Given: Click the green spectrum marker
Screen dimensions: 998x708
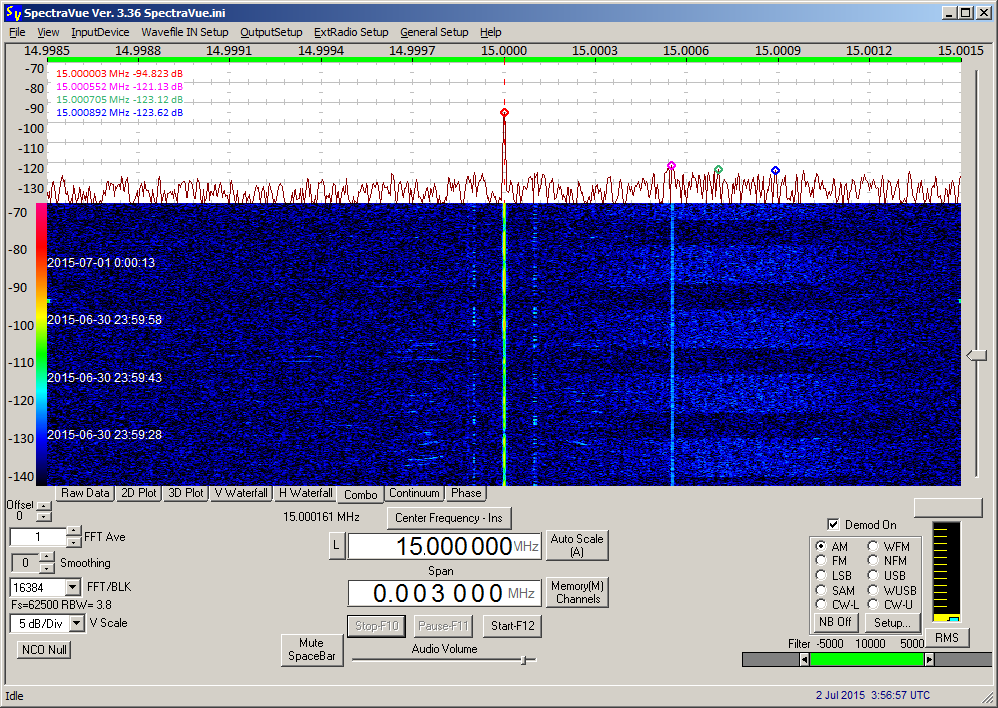Looking at the screenshot, I should click(x=718, y=169).
